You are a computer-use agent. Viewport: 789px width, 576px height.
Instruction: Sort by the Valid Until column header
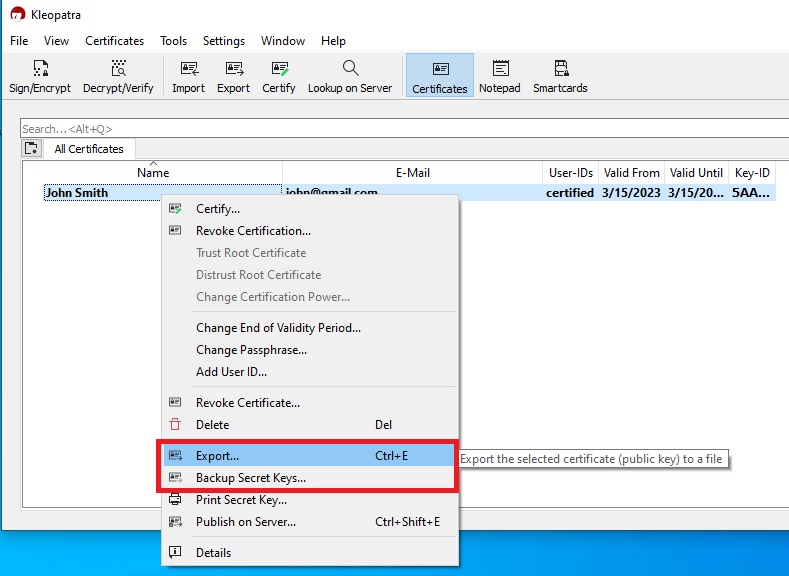696,173
